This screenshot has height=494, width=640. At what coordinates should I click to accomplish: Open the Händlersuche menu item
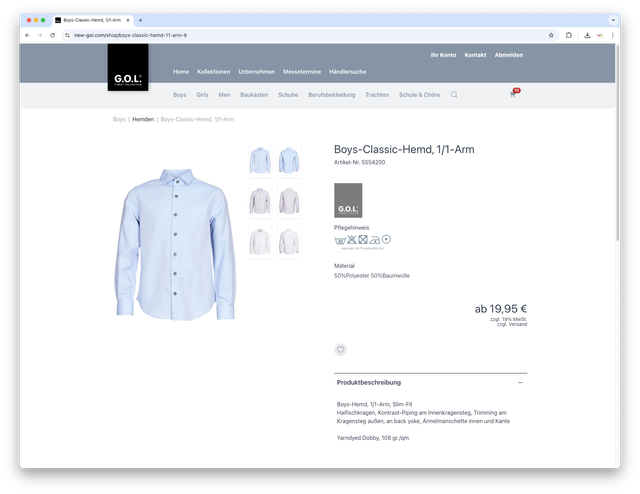coord(347,72)
